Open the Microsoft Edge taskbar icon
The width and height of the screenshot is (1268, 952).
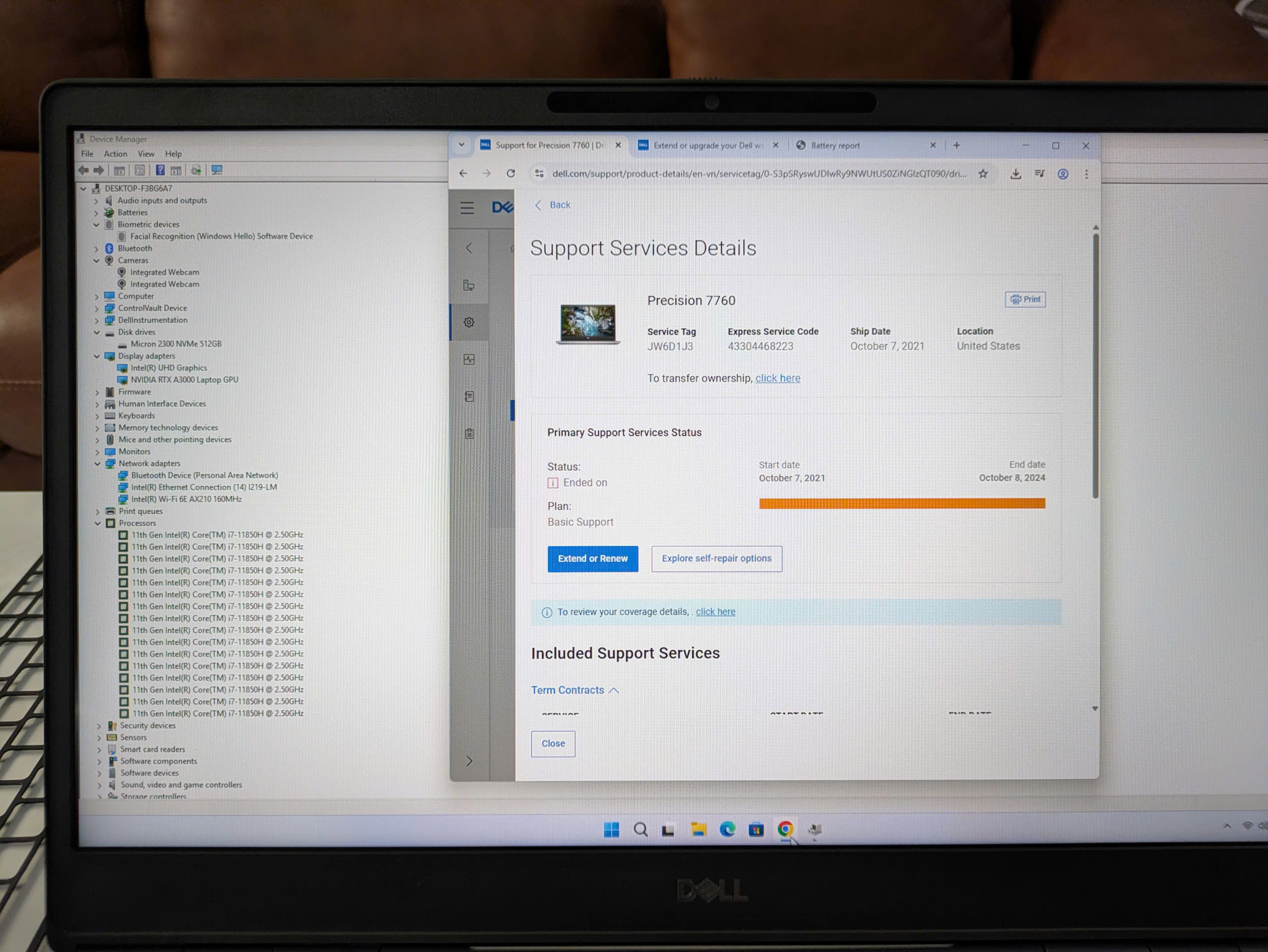click(x=727, y=829)
